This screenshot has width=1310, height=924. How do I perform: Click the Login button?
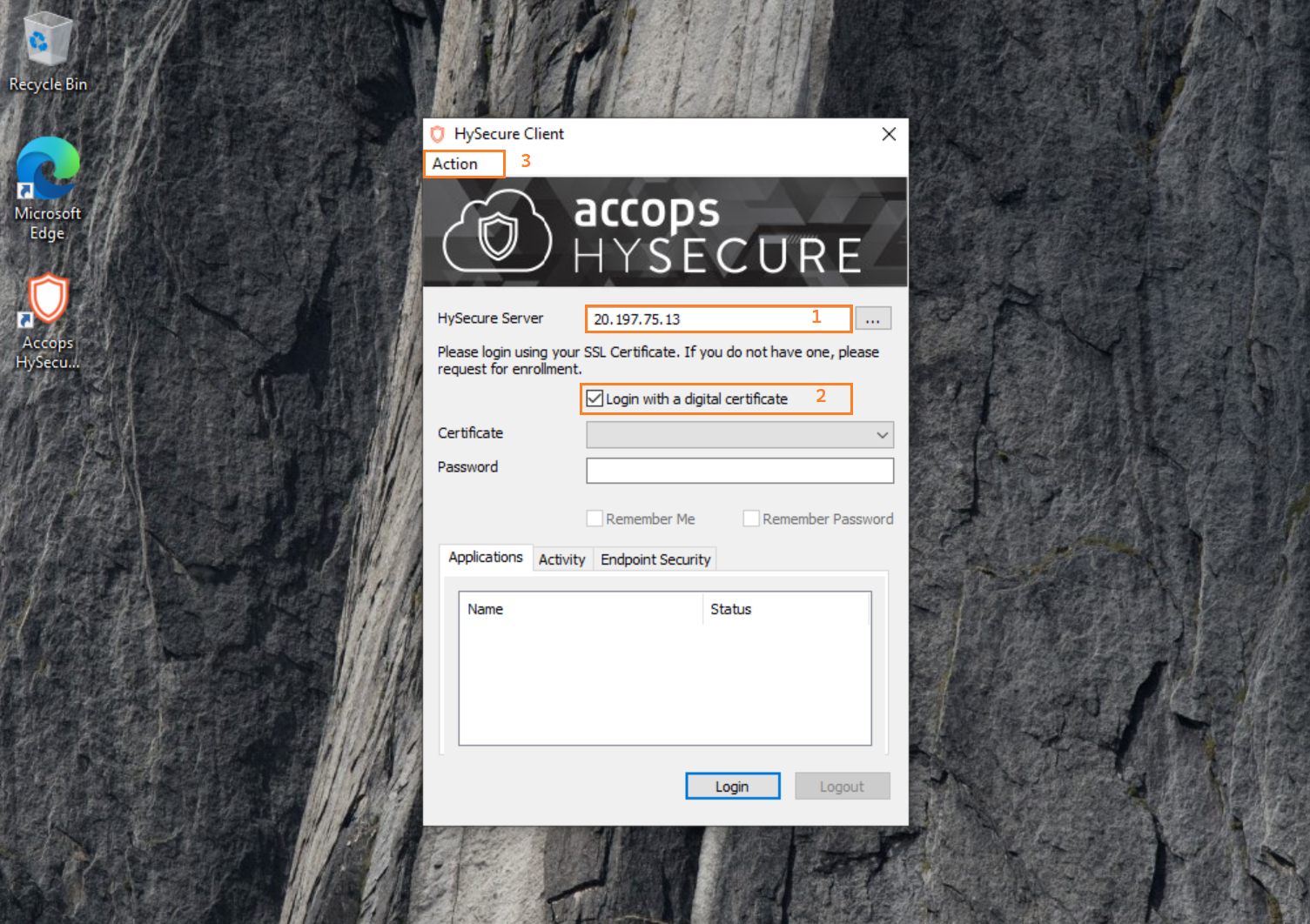point(732,787)
